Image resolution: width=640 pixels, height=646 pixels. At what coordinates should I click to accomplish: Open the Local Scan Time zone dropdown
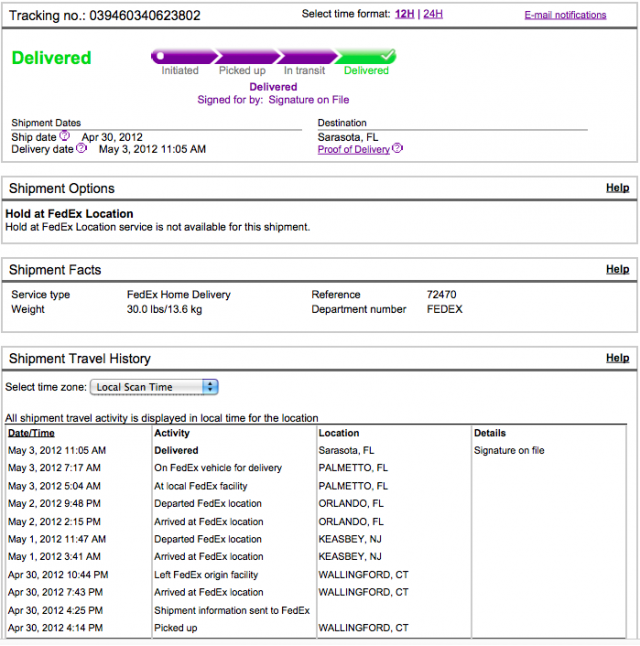click(154, 387)
